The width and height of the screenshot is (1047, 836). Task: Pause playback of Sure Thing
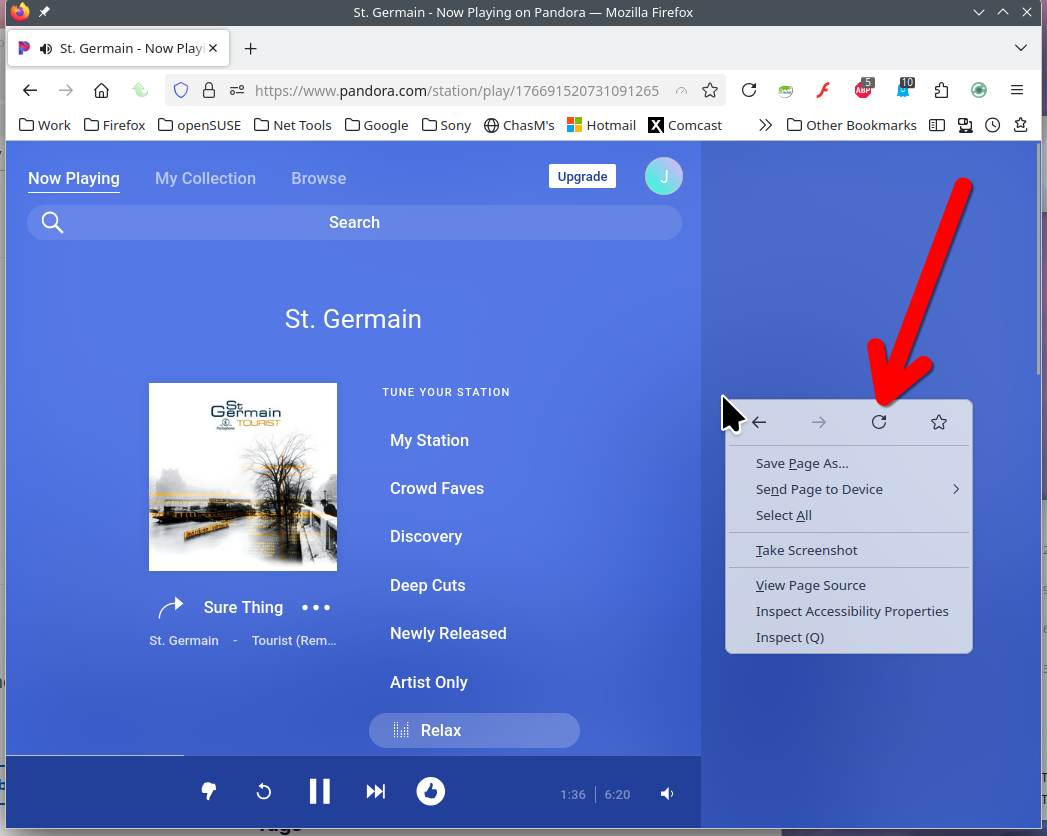pos(320,791)
